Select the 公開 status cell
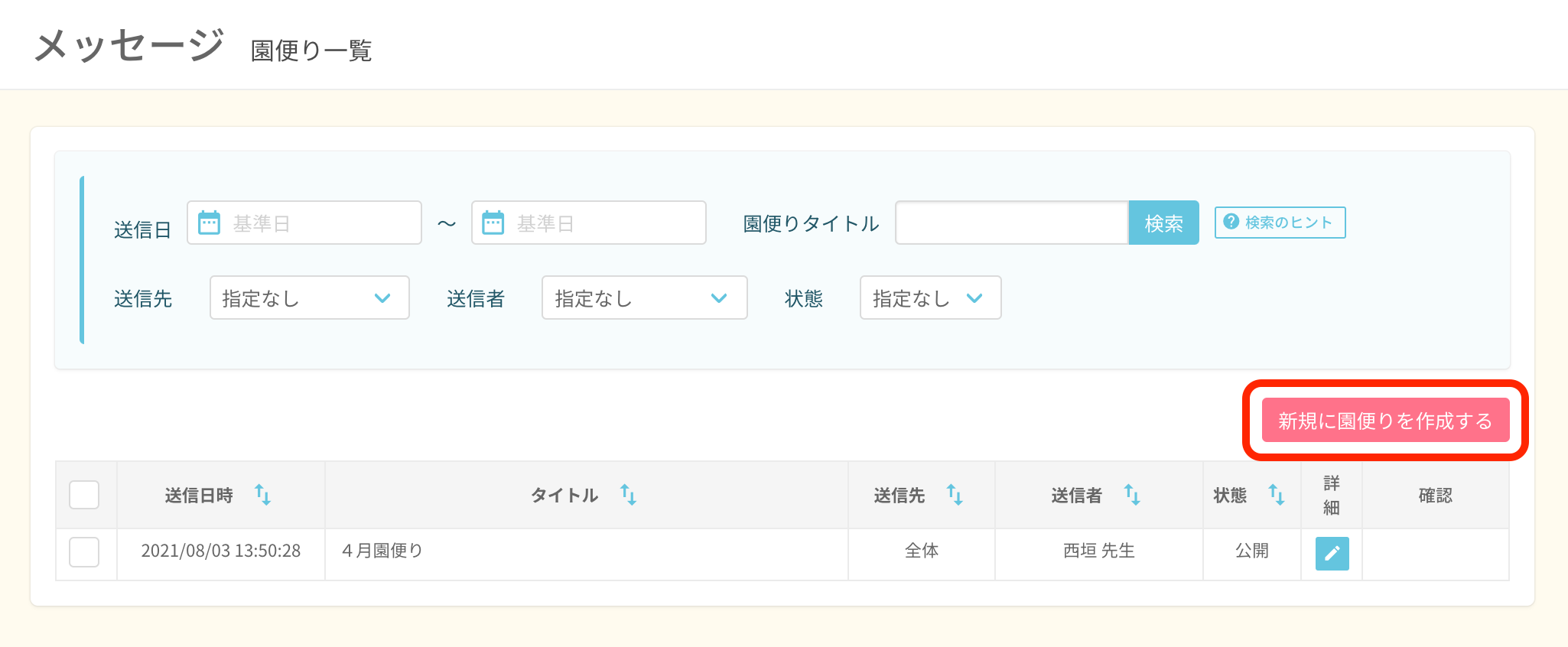 (x=1252, y=554)
